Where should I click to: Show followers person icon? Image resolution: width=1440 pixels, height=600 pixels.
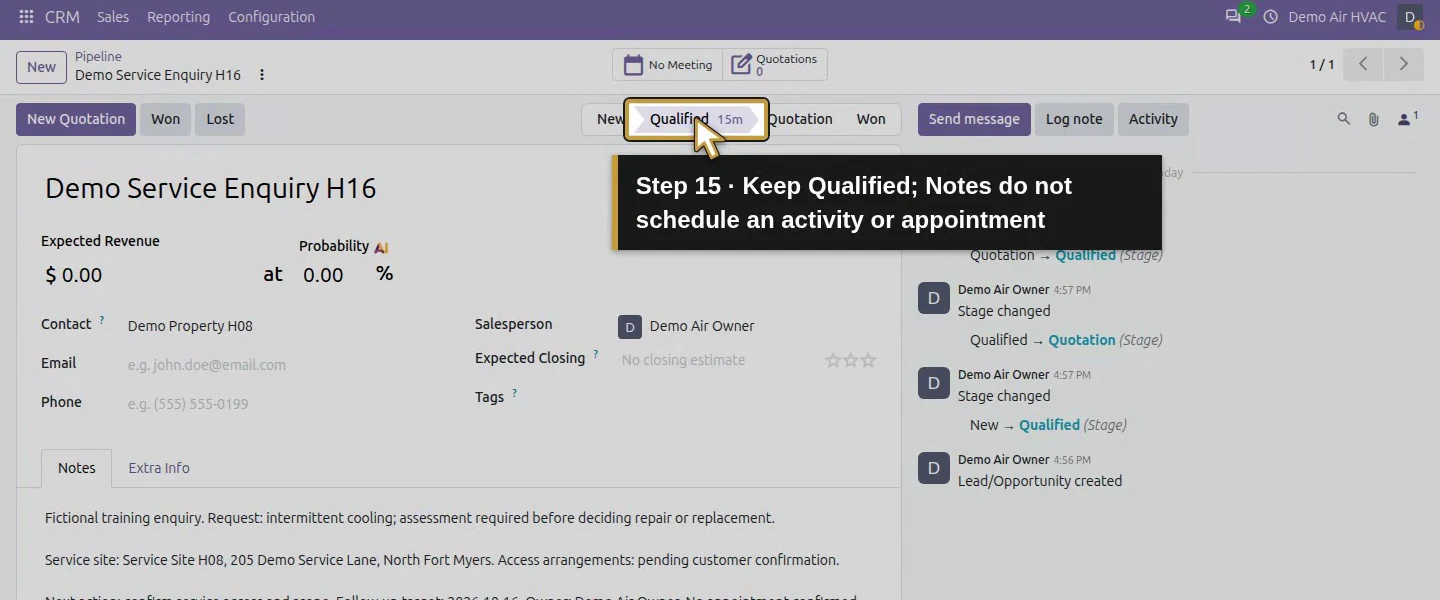click(1407, 119)
